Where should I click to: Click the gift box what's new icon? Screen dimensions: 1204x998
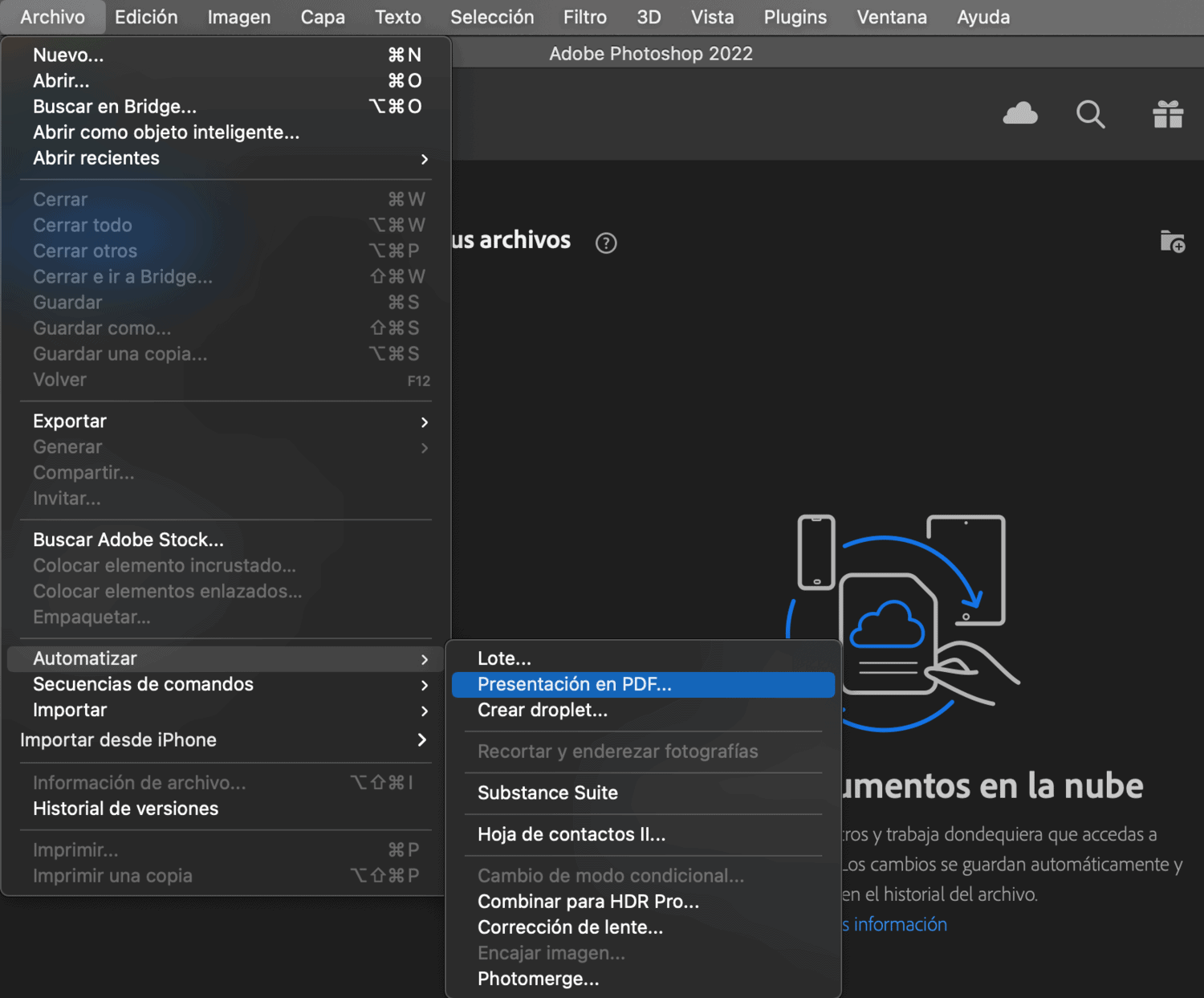coord(1168,114)
